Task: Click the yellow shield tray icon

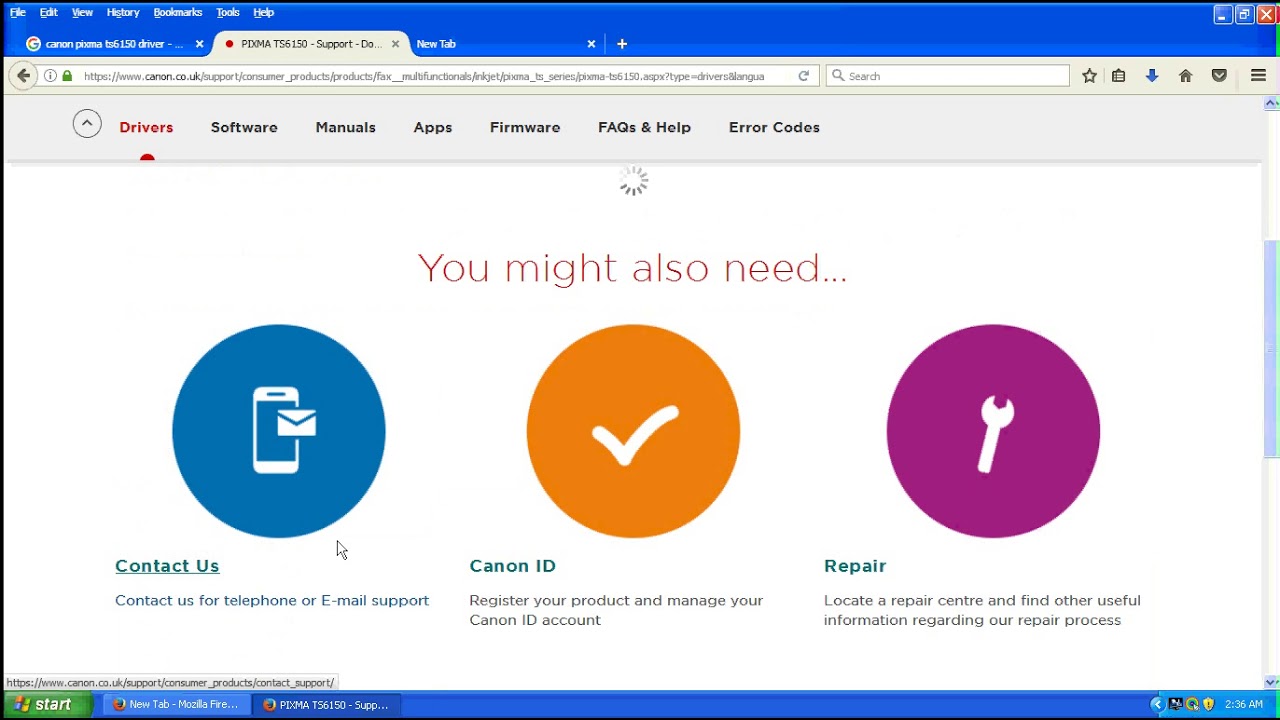Action: tap(1208, 704)
